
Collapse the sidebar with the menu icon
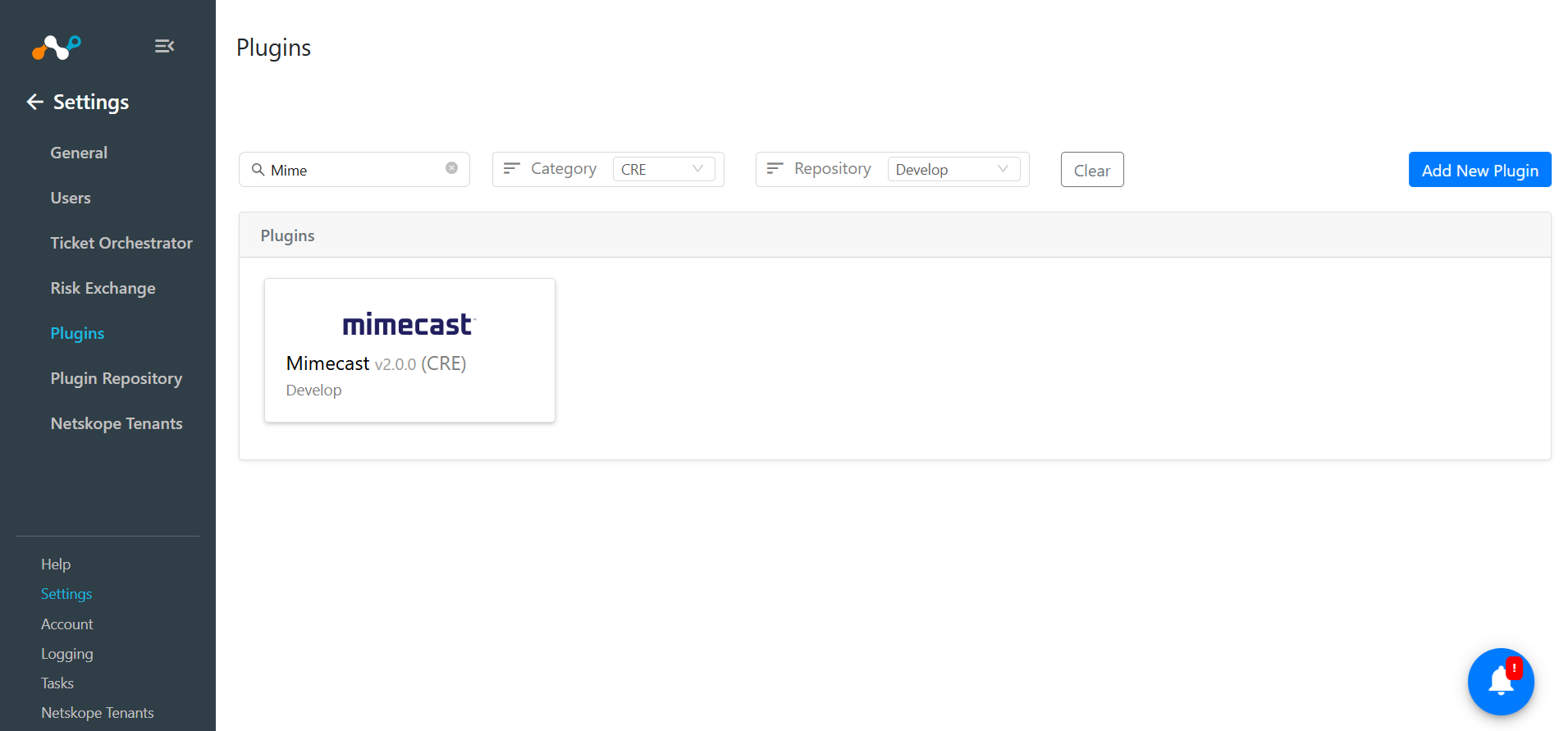click(164, 46)
